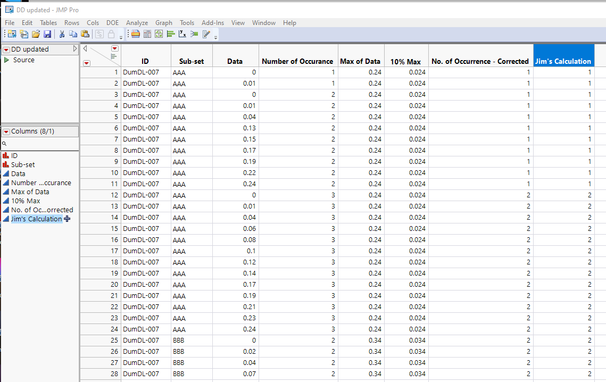606x382 pixels.
Task: Select the Number of Occurance column header
Action: coord(298,55)
